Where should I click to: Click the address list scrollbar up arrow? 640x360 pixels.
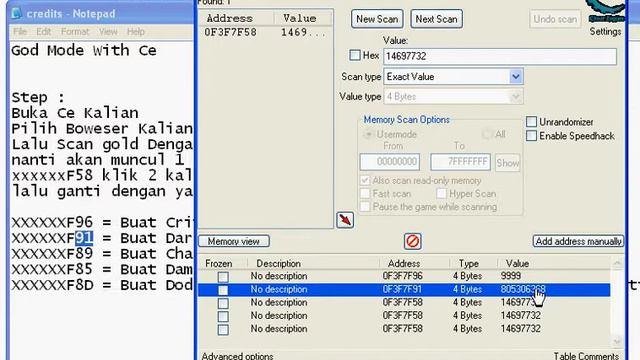tap(617, 264)
